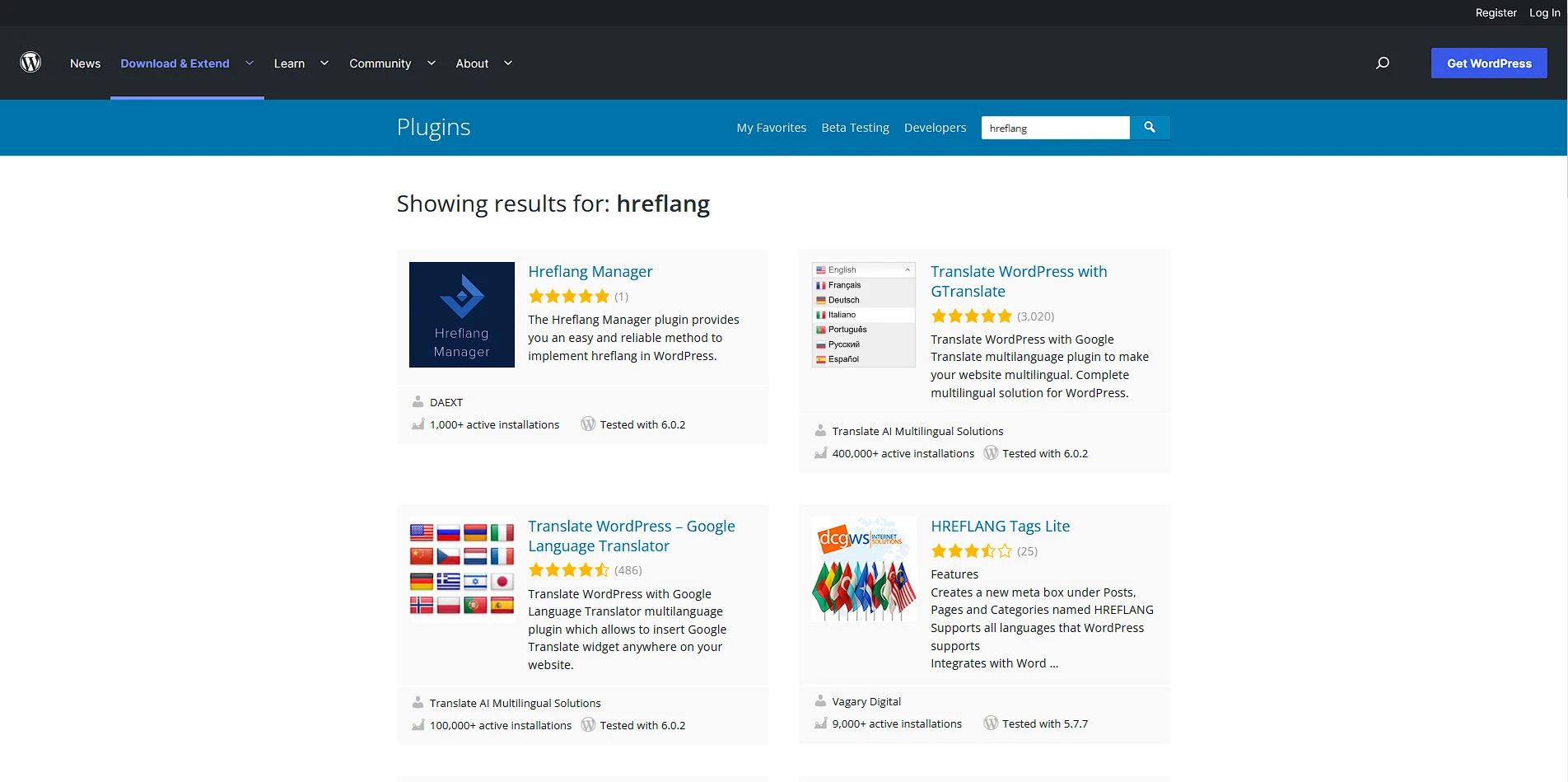Expand the Download & Extend submenu chevron

[x=250, y=63]
